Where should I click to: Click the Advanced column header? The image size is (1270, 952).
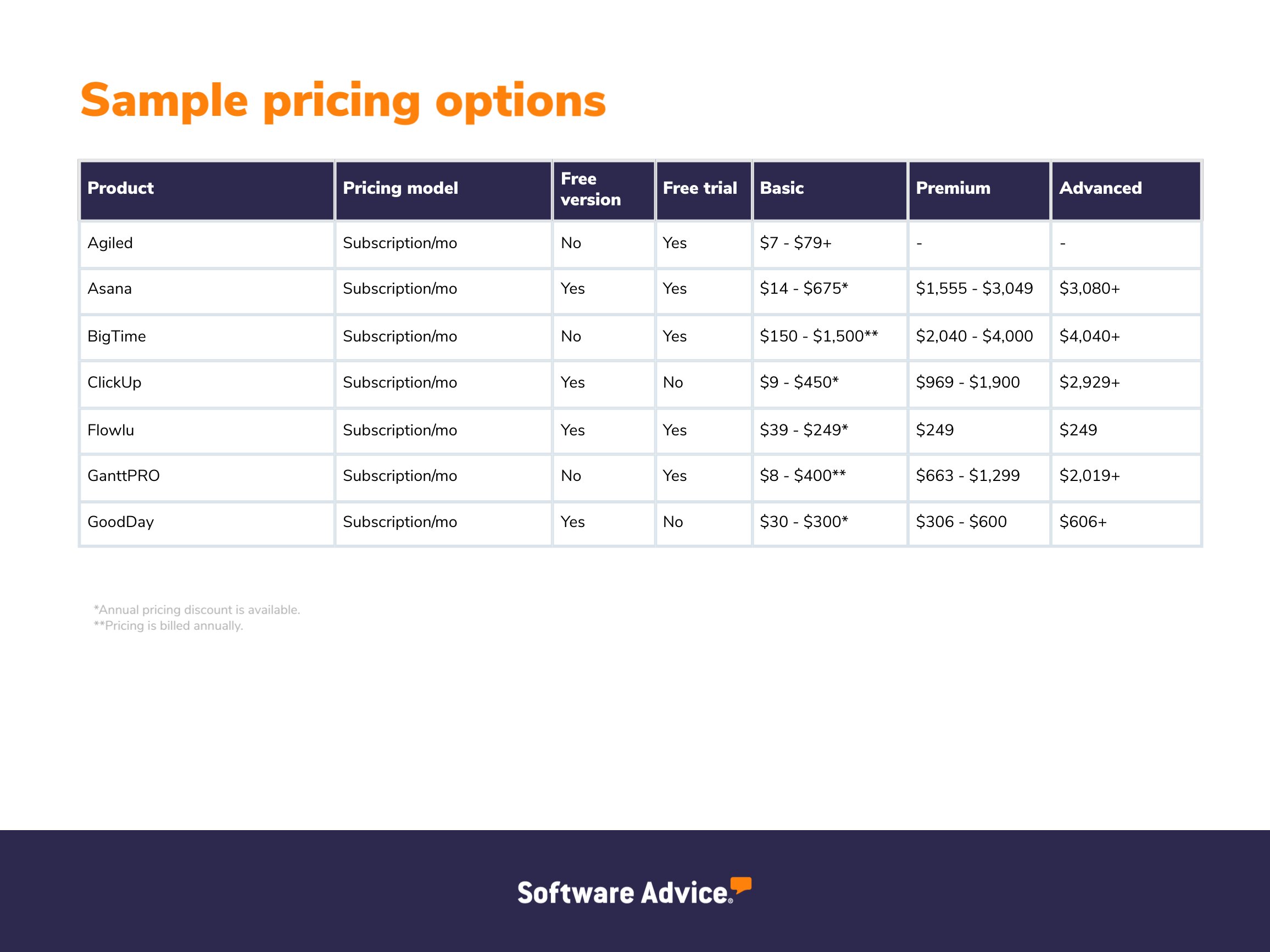pyautogui.click(x=1100, y=188)
